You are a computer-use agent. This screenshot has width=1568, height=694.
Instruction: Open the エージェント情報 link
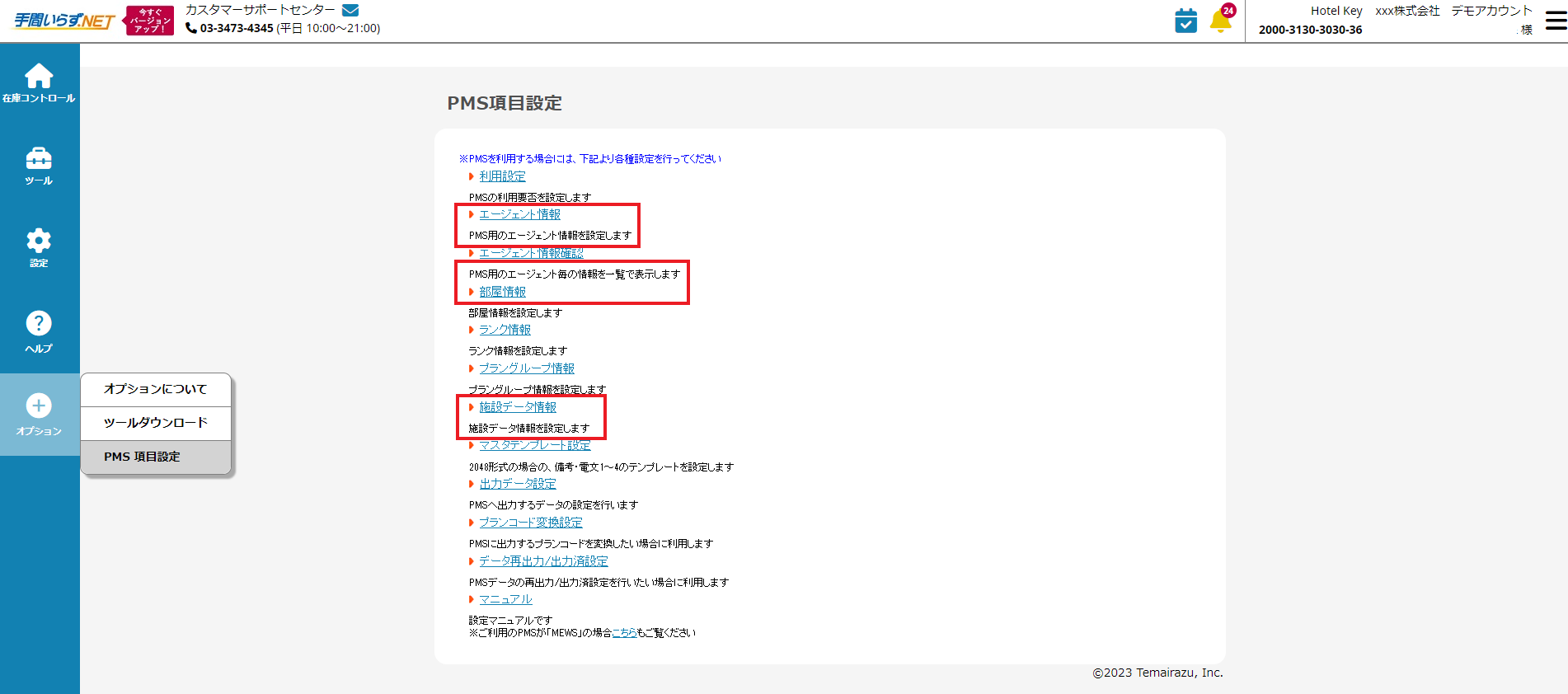[x=519, y=214]
